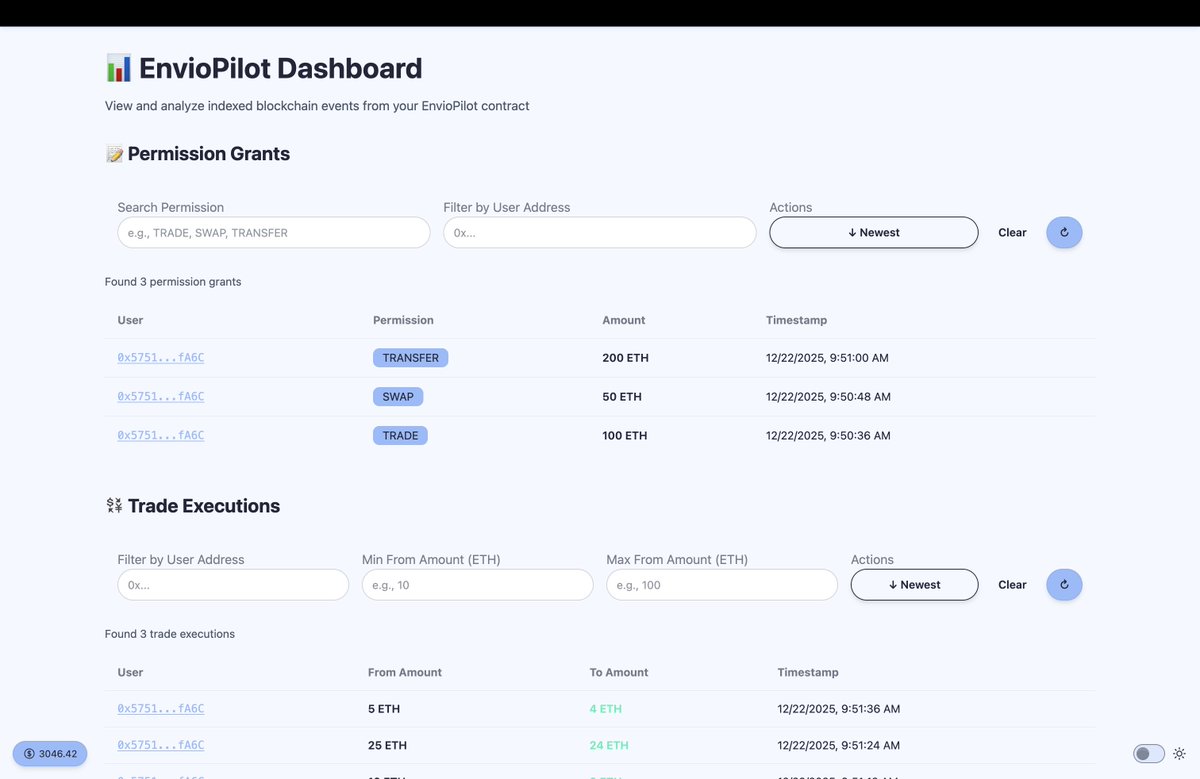Click the TRADE permission badge
The height and width of the screenshot is (779, 1200).
point(400,436)
